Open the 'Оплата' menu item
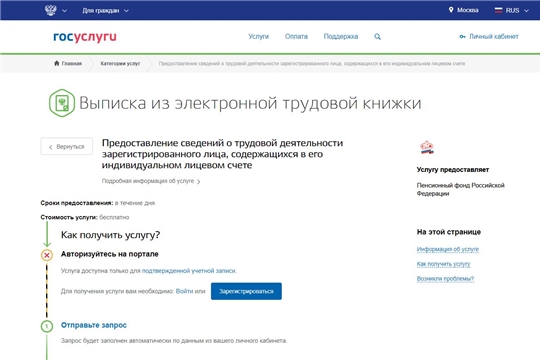This screenshot has height=360, width=540. 296,37
